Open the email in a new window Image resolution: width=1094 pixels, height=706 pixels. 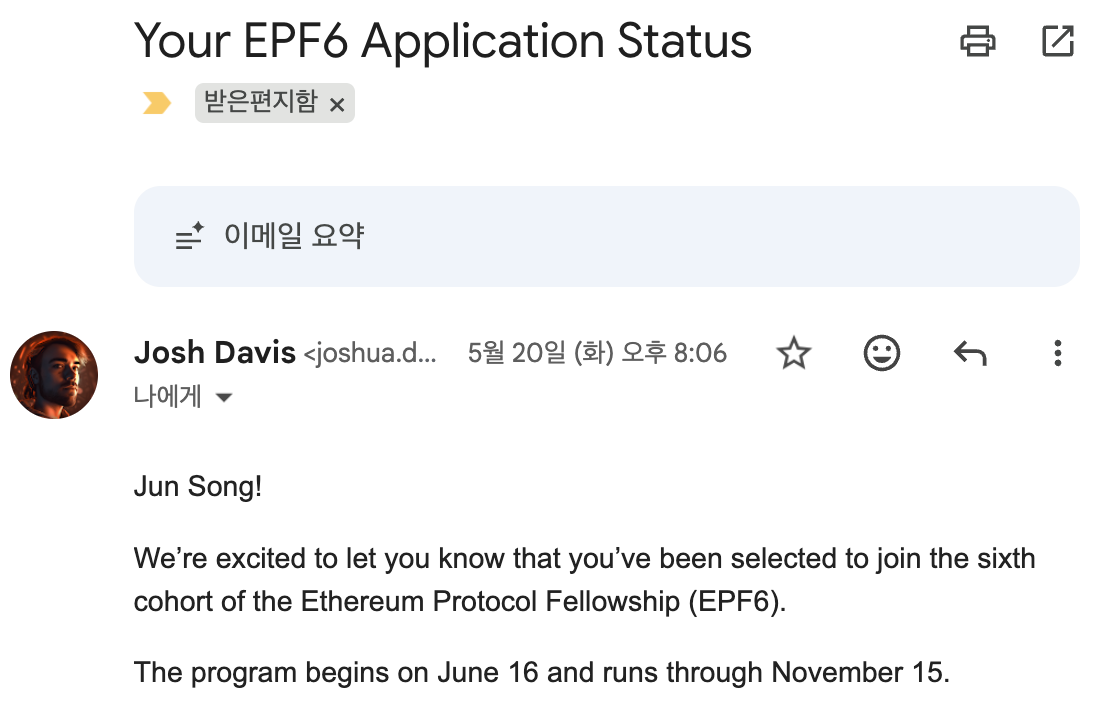click(1057, 41)
